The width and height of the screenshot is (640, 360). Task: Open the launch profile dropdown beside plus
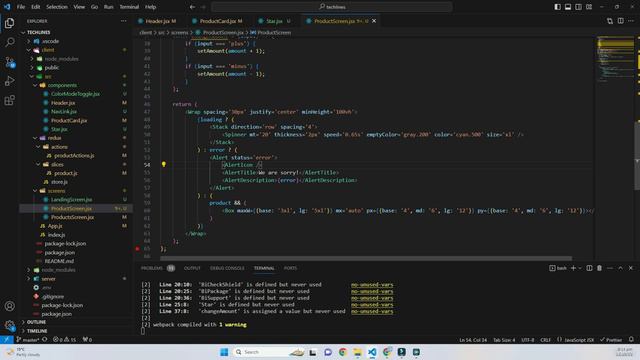point(580,268)
